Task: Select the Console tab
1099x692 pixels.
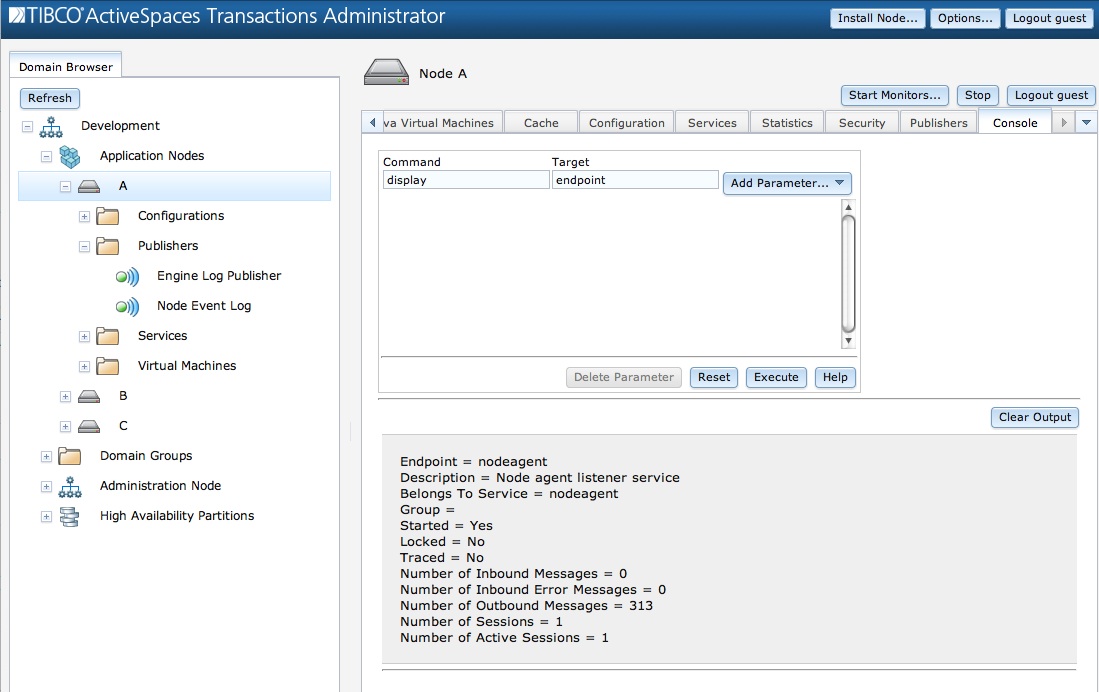Action: [x=1015, y=123]
